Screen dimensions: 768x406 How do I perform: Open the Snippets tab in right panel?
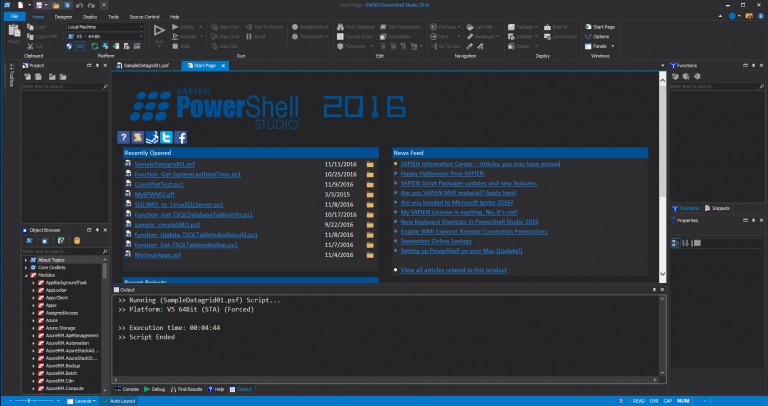click(717, 208)
